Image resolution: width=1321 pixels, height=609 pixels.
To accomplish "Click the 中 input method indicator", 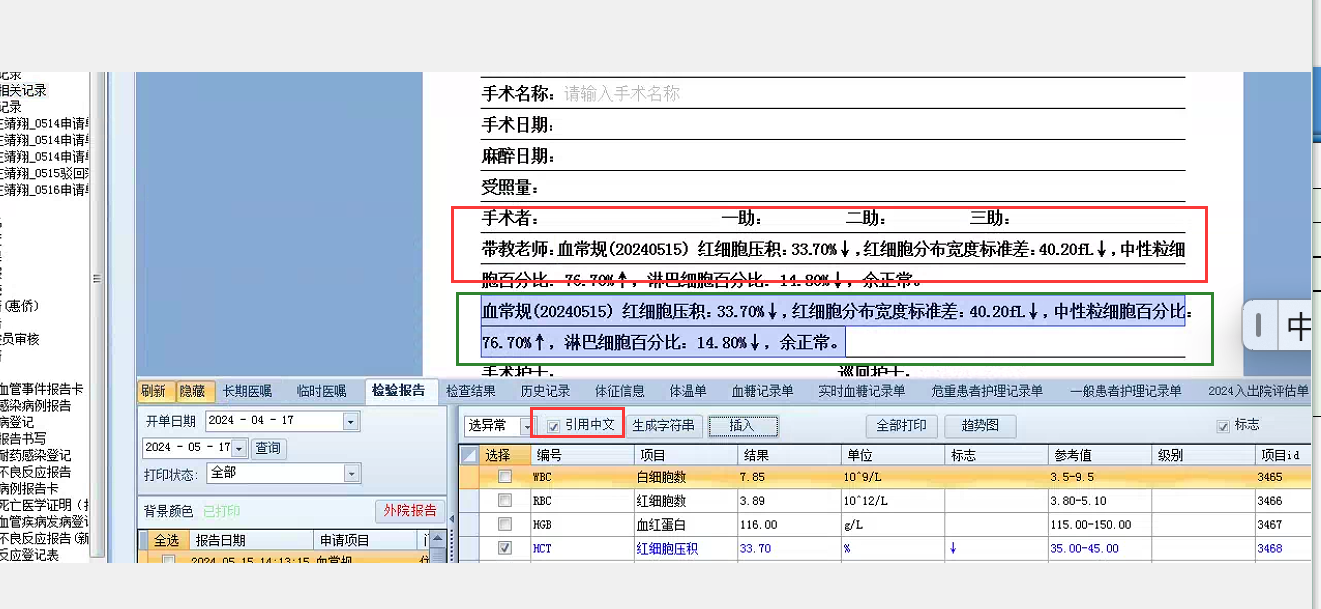I will pyautogui.click(x=1298, y=326).
